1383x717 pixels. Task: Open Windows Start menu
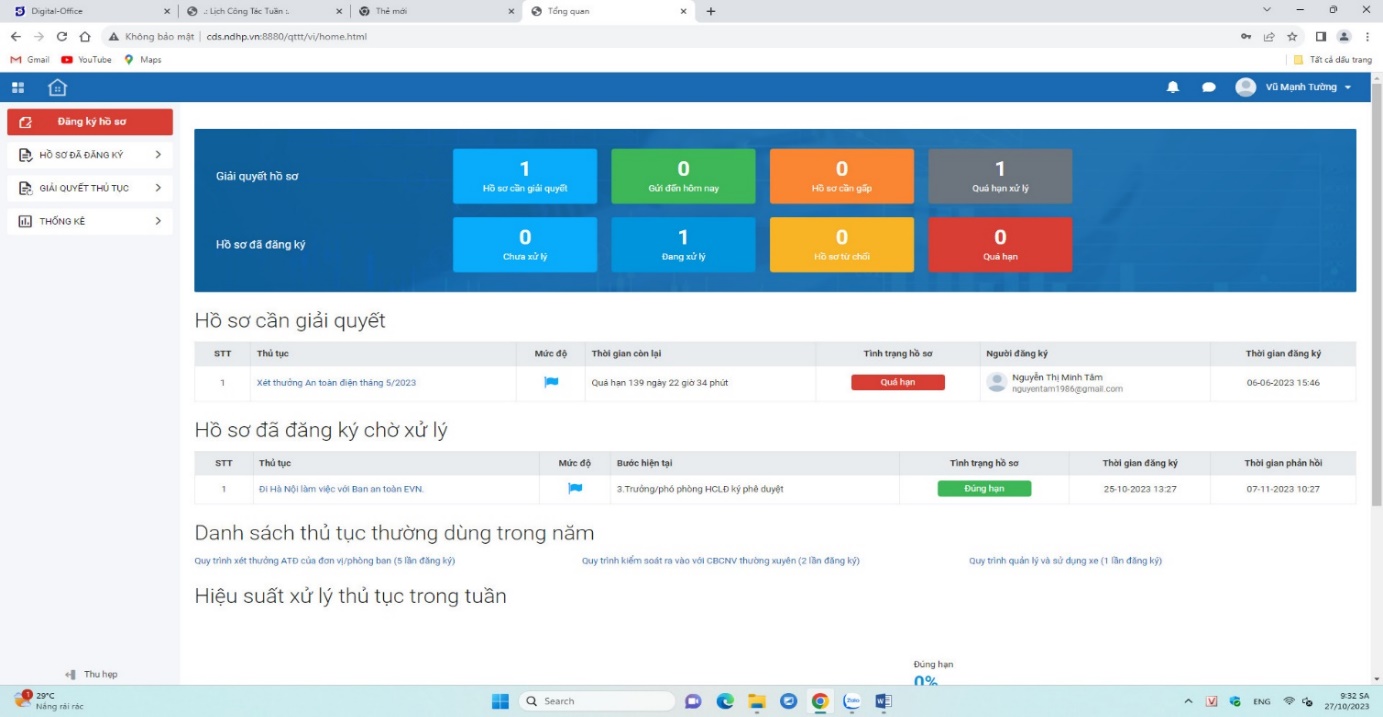[x=500, y=701]
